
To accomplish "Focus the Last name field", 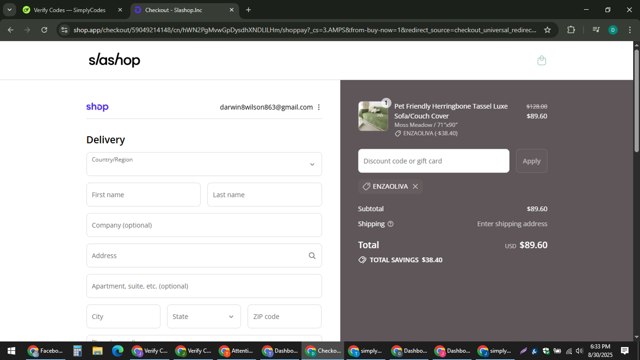I will pos(264,195).
